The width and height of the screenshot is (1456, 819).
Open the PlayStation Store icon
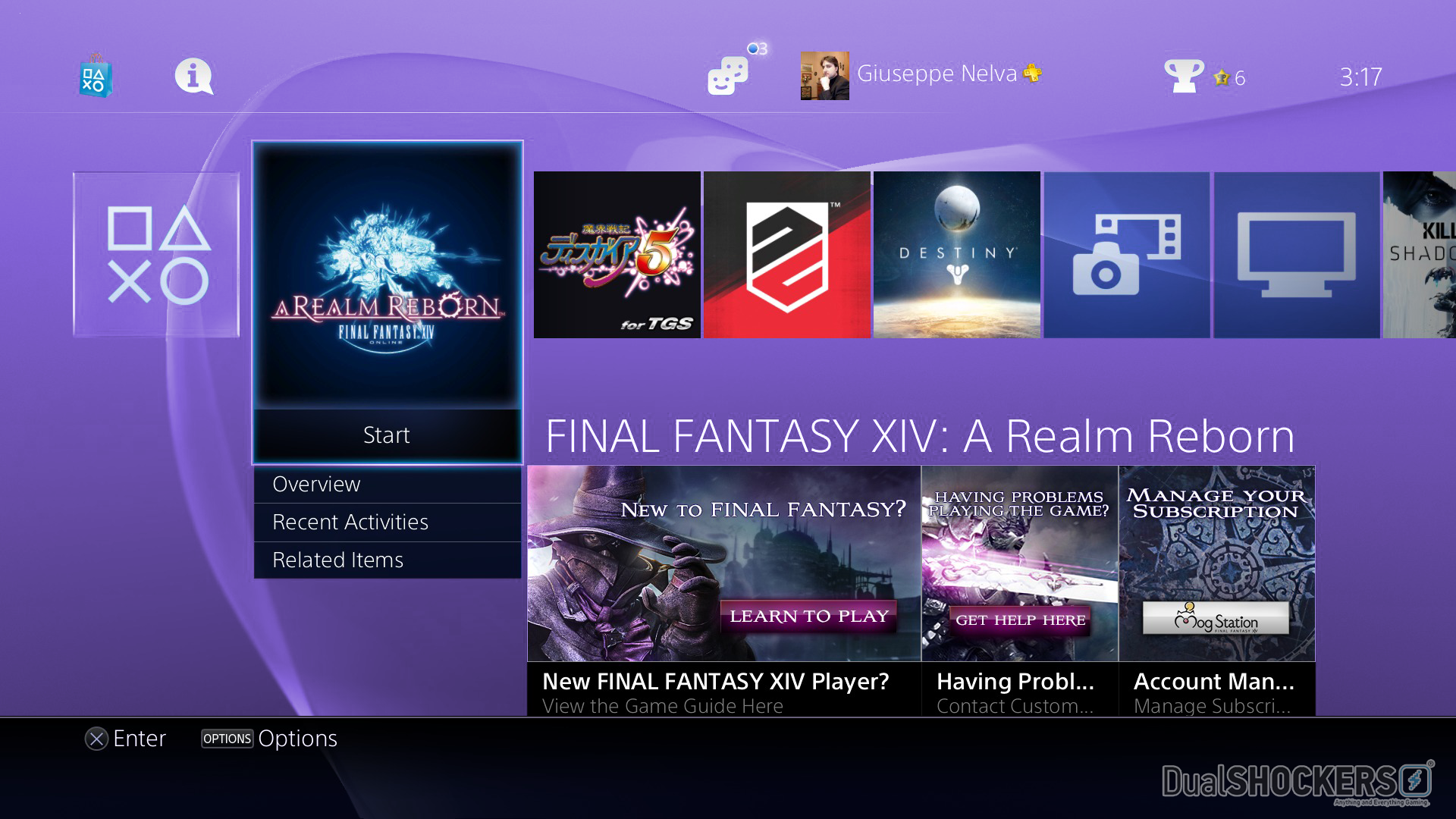pyautogui.click(x=96, y=76)
